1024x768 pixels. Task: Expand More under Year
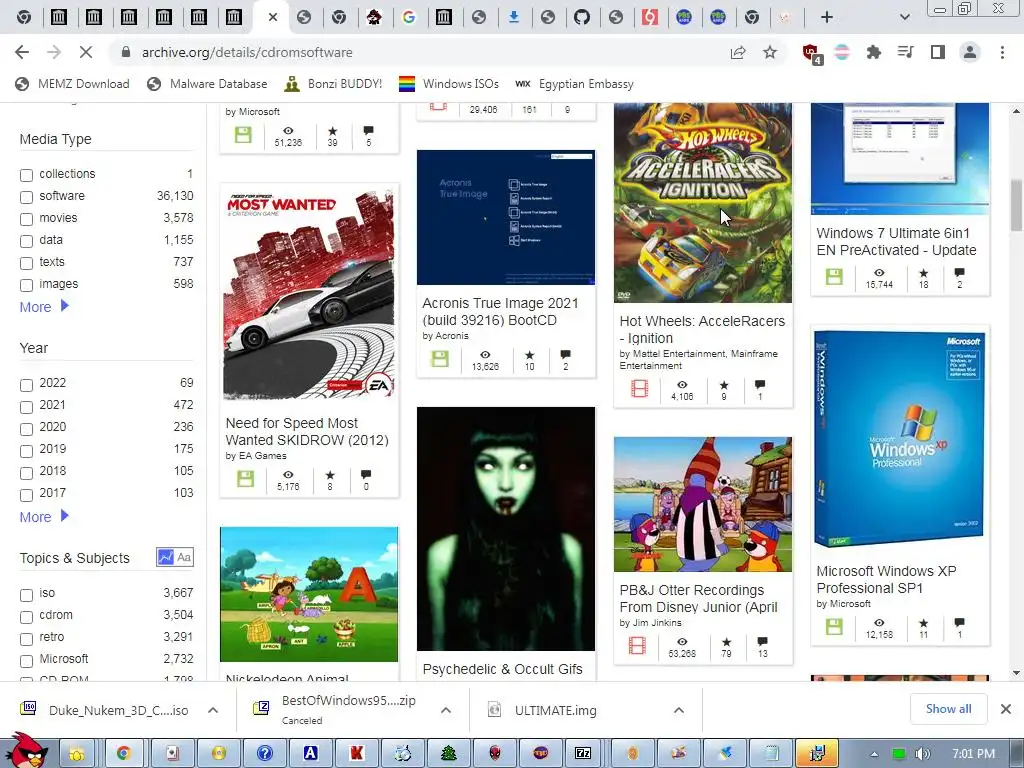(x=44, y=517)
